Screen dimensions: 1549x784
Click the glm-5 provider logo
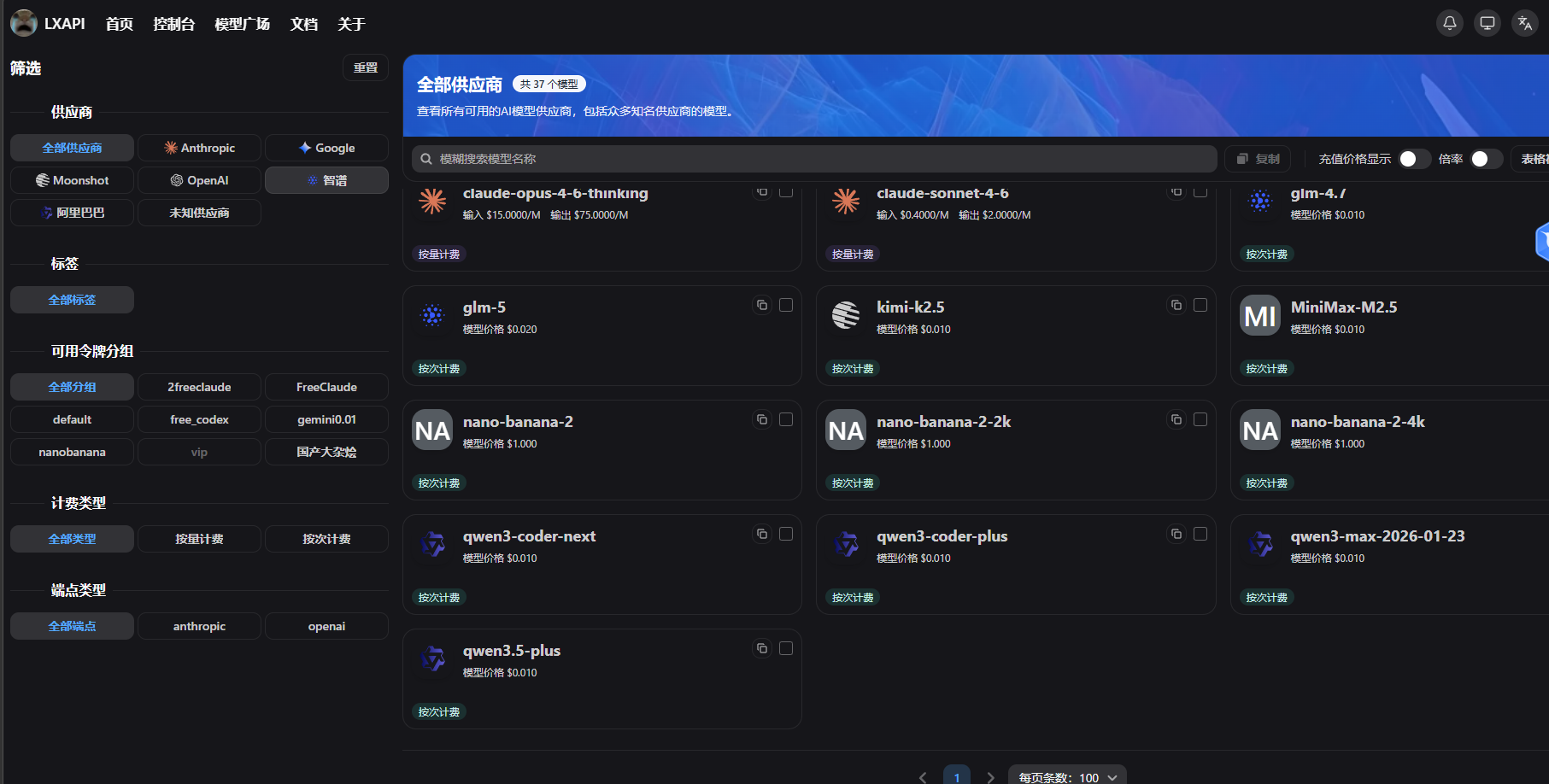[432, 316]
